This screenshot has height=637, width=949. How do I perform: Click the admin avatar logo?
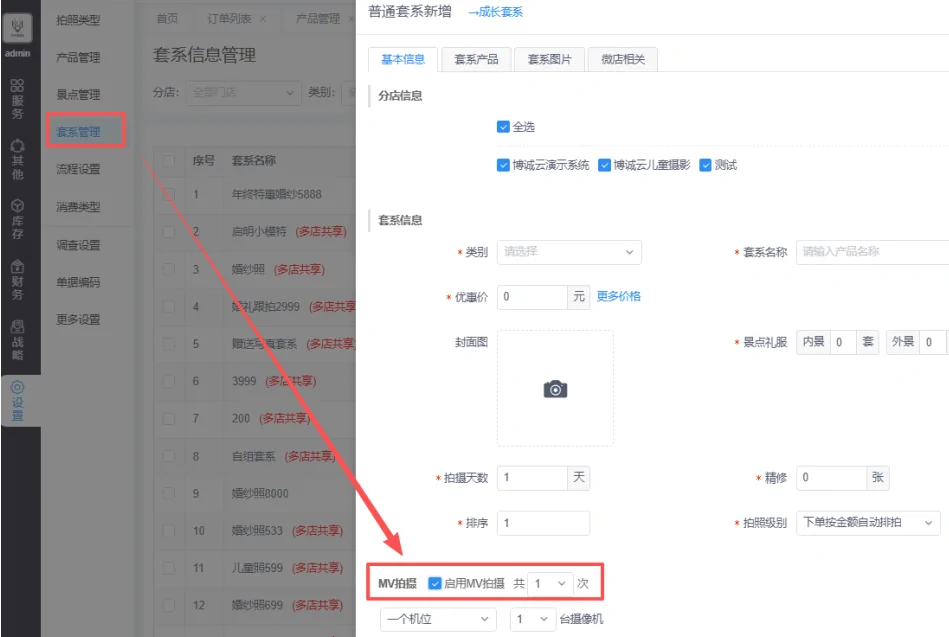18,25
